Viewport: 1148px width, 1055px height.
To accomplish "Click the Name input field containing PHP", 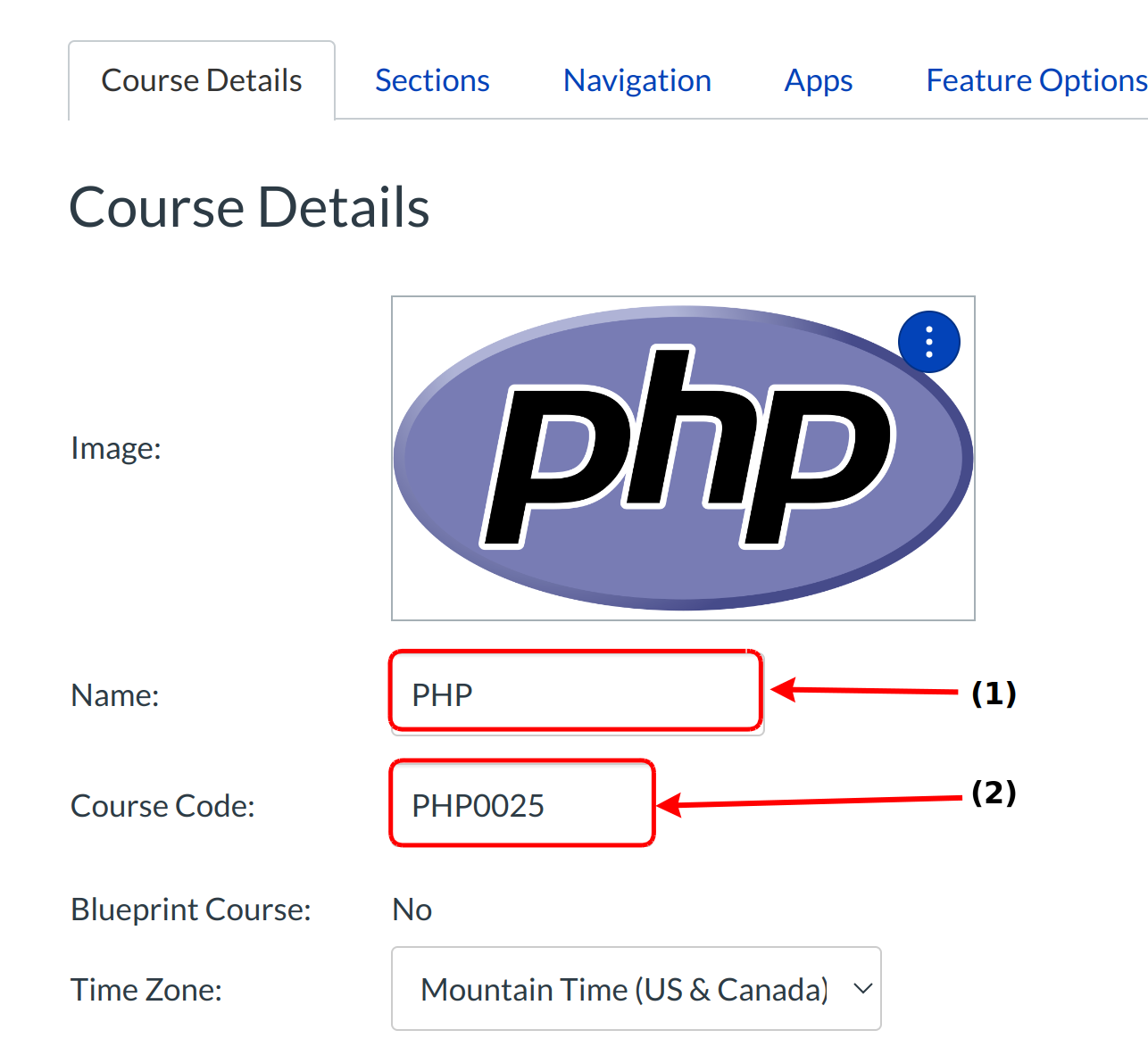I will point(576,694).
